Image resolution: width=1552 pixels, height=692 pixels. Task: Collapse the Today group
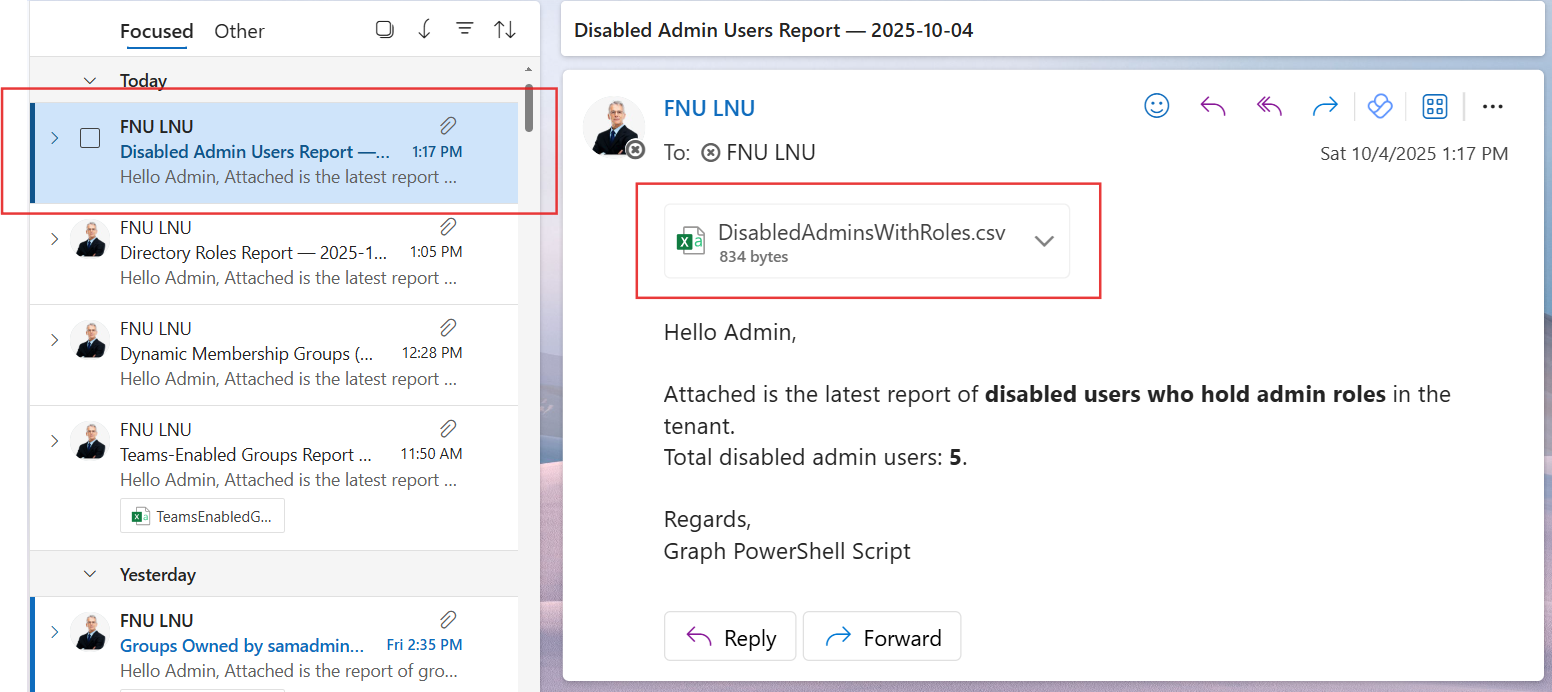pyautogui.click(x=90, y=80)
